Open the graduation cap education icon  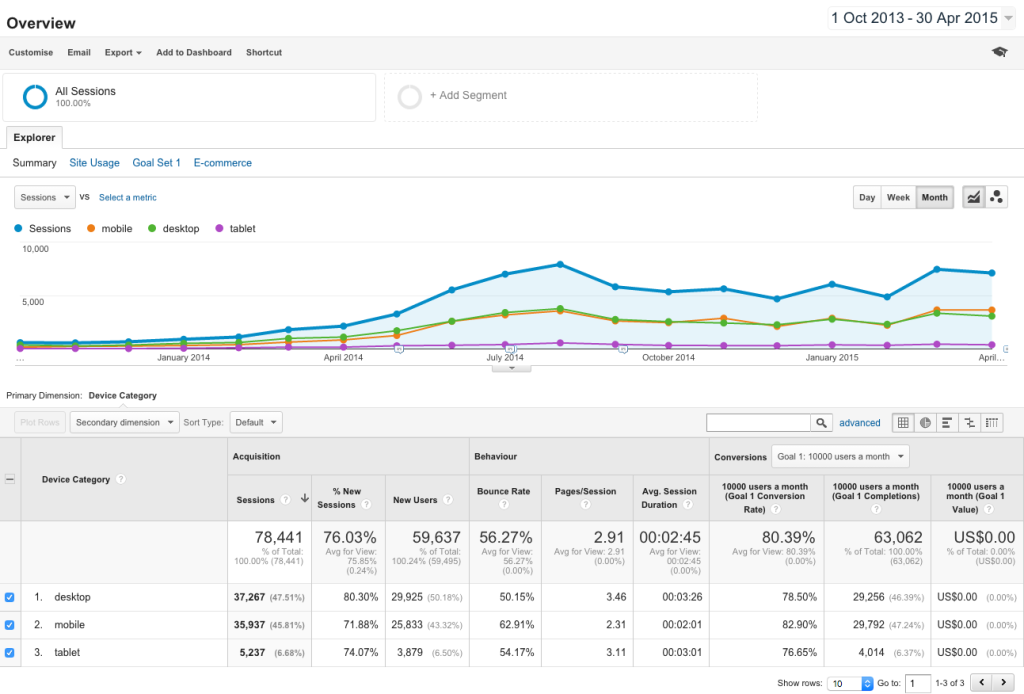[999, 52]
